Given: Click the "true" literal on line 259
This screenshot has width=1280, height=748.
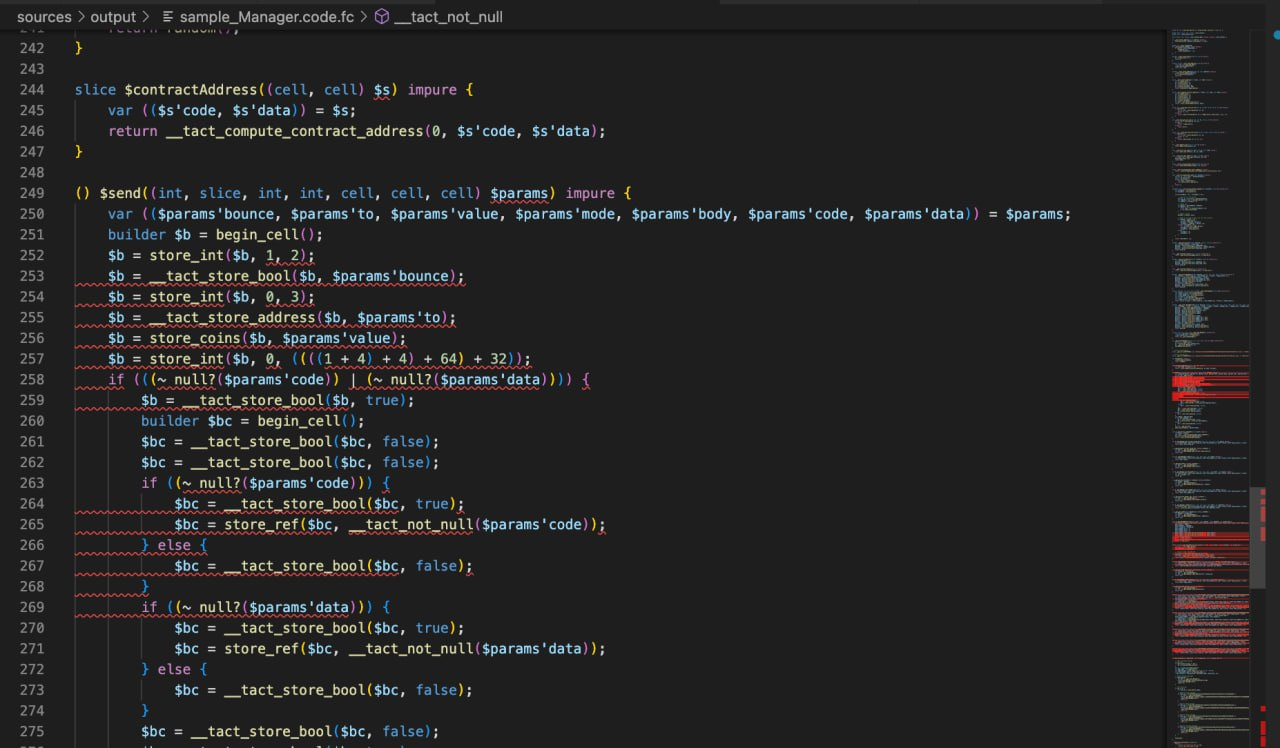Looking at the screenshot, I should click(383, 400).
